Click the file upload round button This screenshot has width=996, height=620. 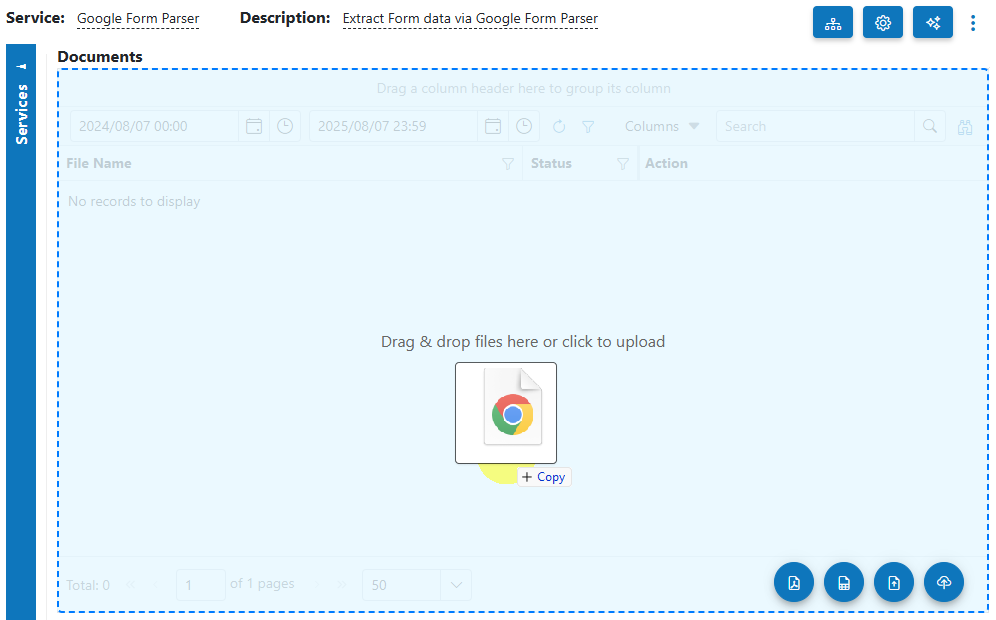894,582
